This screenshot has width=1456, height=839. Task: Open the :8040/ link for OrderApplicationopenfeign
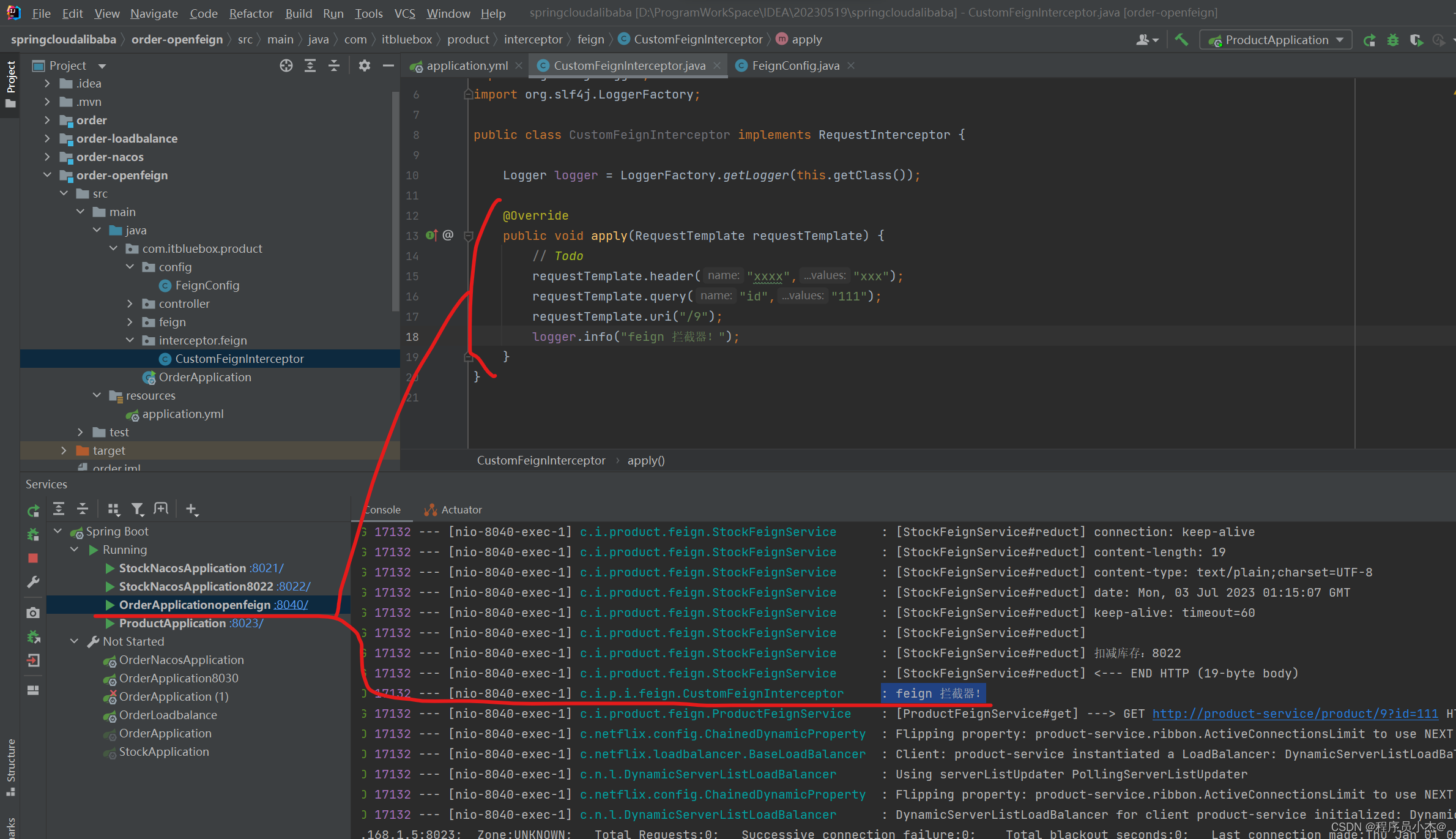point(291,605)
